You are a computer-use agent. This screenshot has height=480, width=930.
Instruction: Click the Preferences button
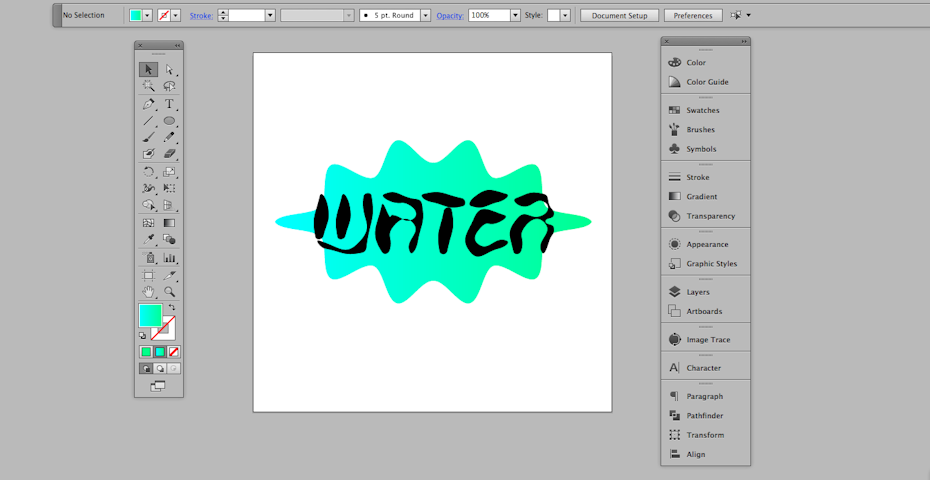tap(693, 16)
